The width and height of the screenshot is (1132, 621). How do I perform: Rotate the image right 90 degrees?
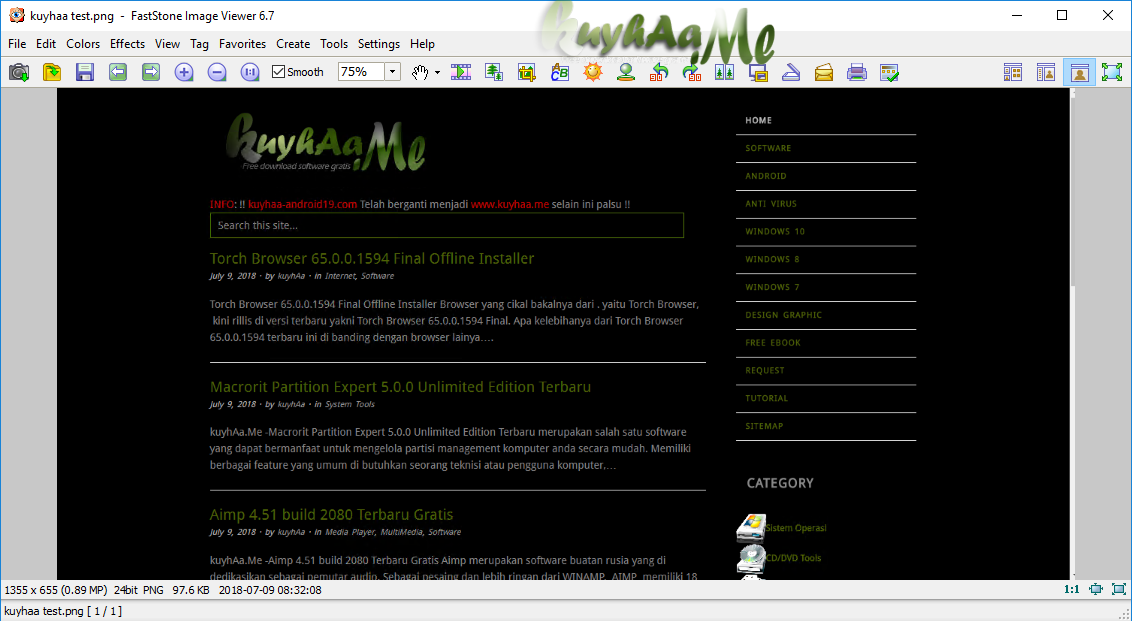coord(692,72)
